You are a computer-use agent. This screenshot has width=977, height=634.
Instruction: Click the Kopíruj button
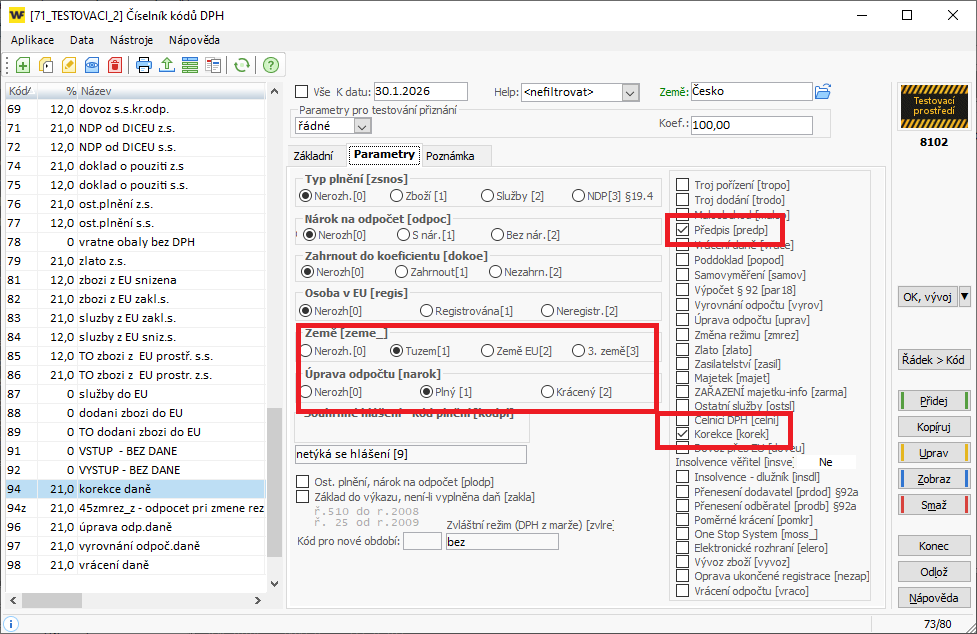934,427
